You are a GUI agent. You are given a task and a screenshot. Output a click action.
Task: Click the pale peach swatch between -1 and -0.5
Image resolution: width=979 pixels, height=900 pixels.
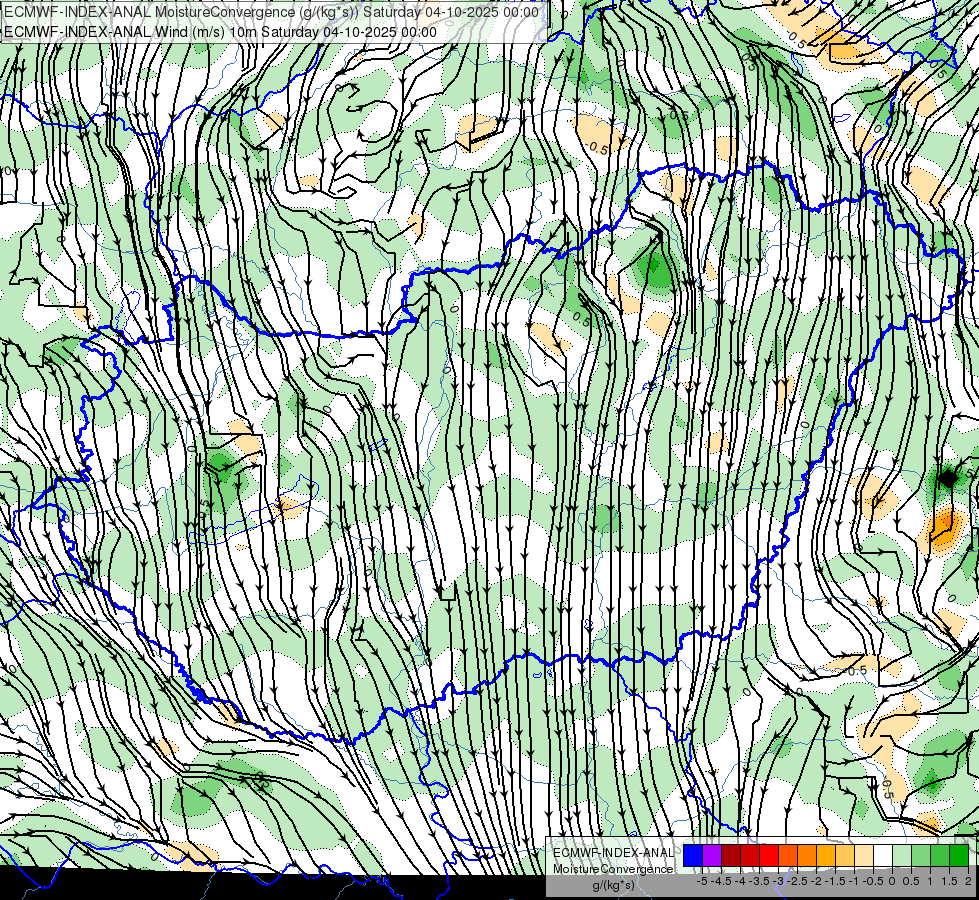[864, 856]
